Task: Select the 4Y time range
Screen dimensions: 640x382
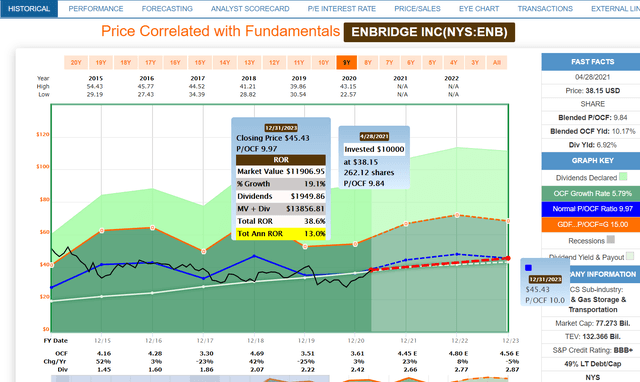Action: pos(454,62)
